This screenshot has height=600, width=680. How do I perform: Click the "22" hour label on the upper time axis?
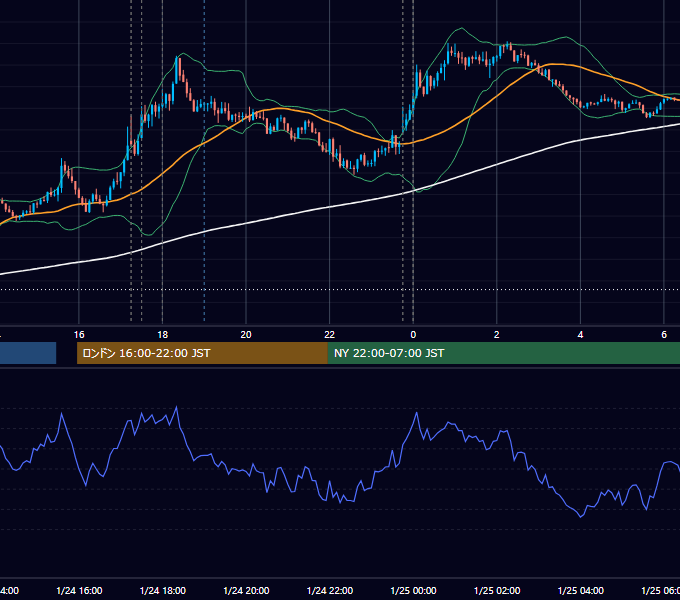click(330, 335)
